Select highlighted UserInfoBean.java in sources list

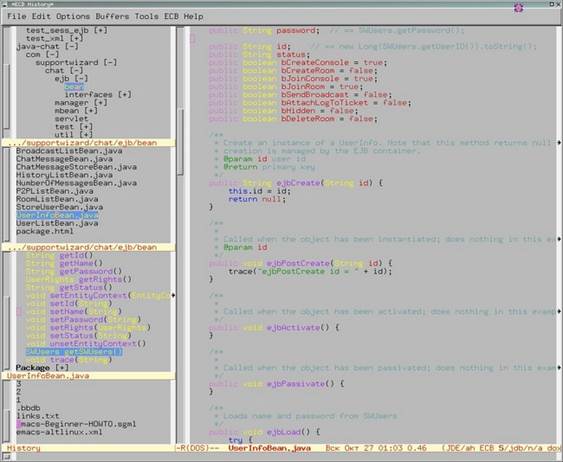point(57,215)
